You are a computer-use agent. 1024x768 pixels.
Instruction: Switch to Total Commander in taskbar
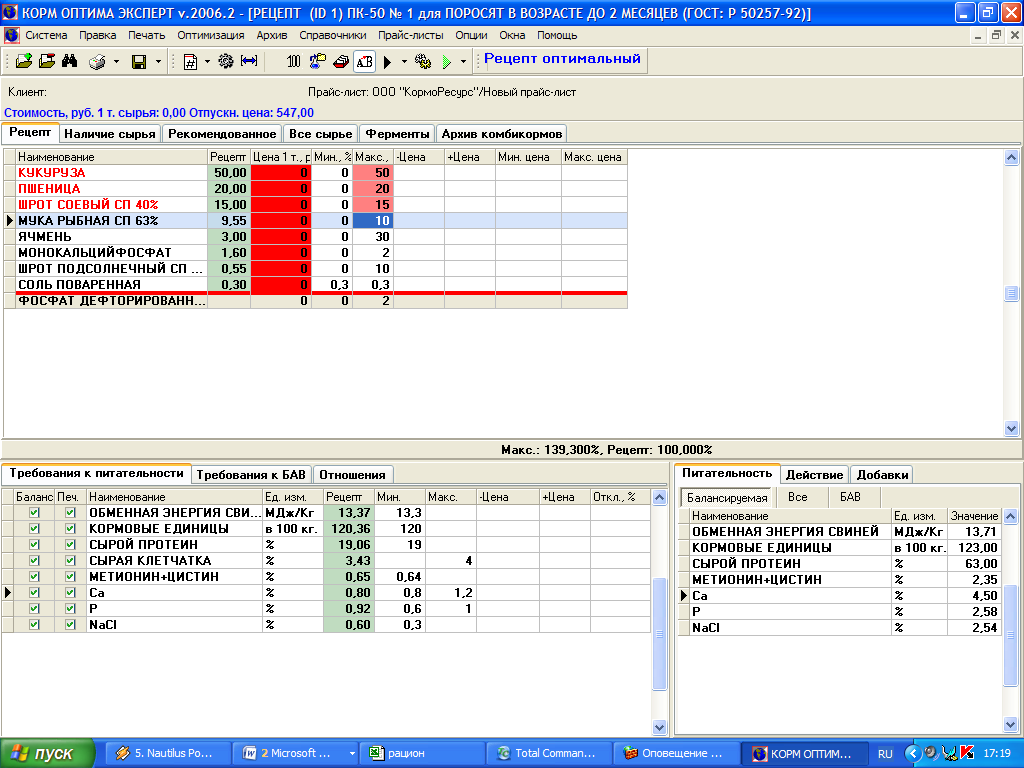click(548, 754)
